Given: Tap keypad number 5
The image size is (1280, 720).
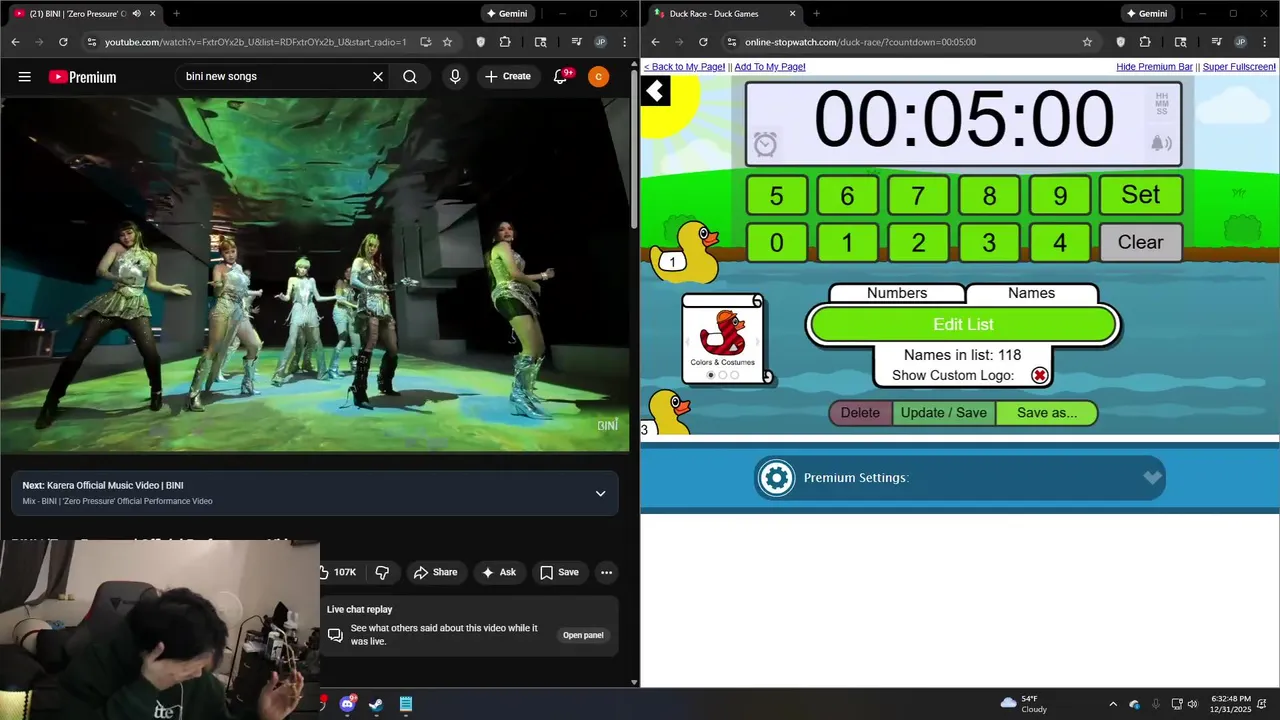Looking at the screenshot, I should [x=776, y=196].
